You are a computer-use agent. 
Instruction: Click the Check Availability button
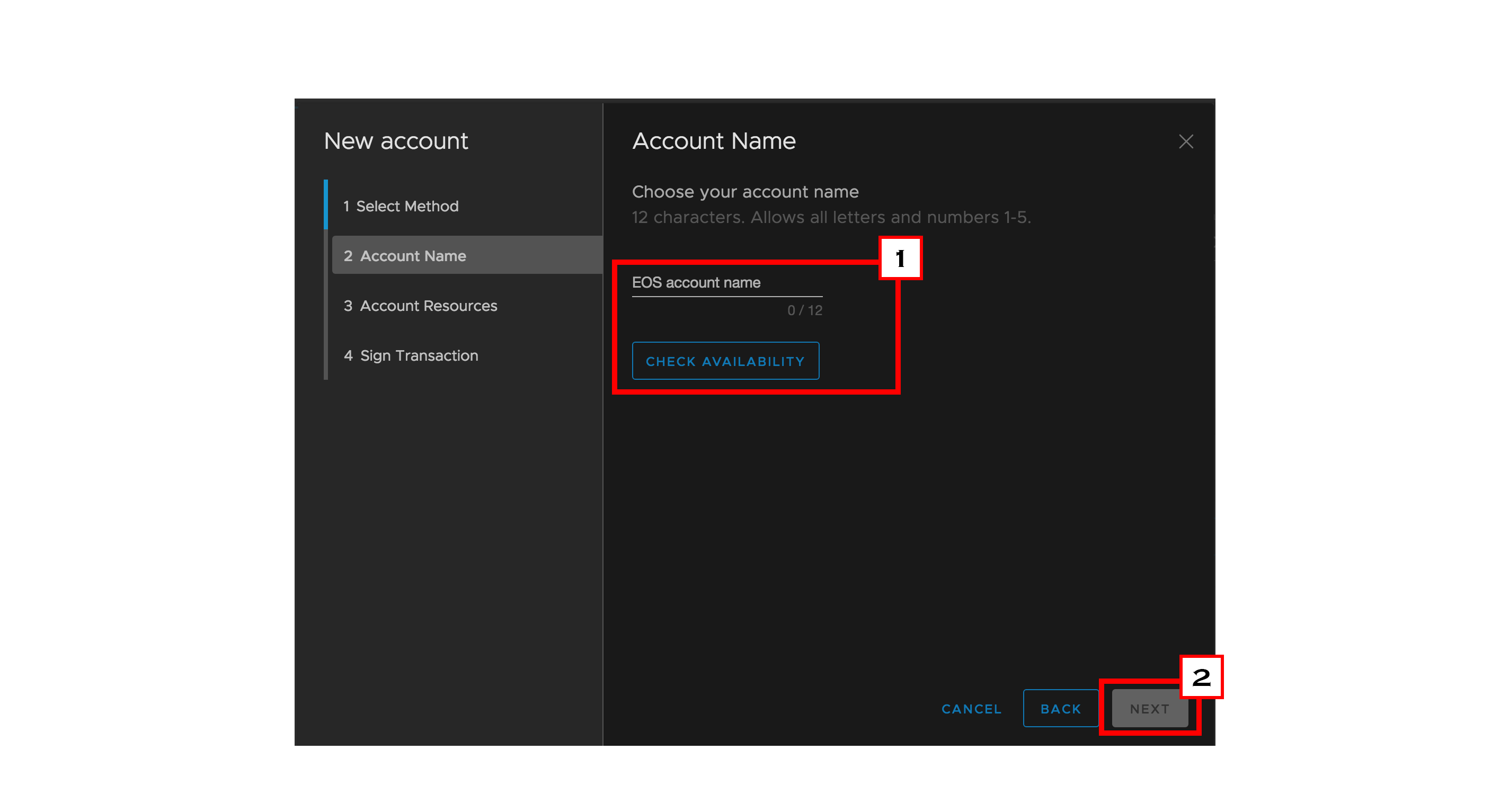[725, 361]
